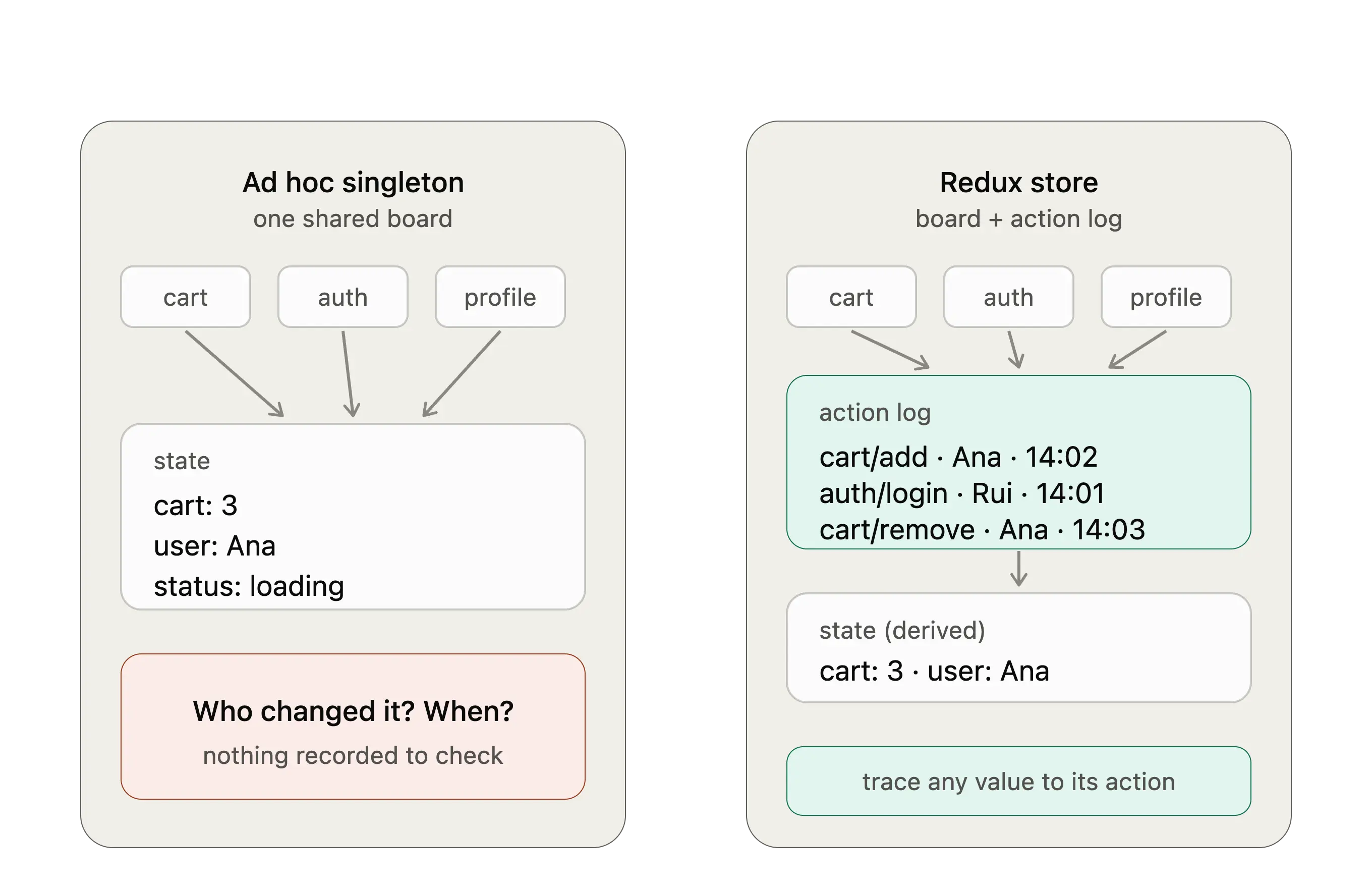Click the 'cart: 3' line in state box
Image resolution: width=1372 pixels, height=888 pixels.
tap(196, 506)
